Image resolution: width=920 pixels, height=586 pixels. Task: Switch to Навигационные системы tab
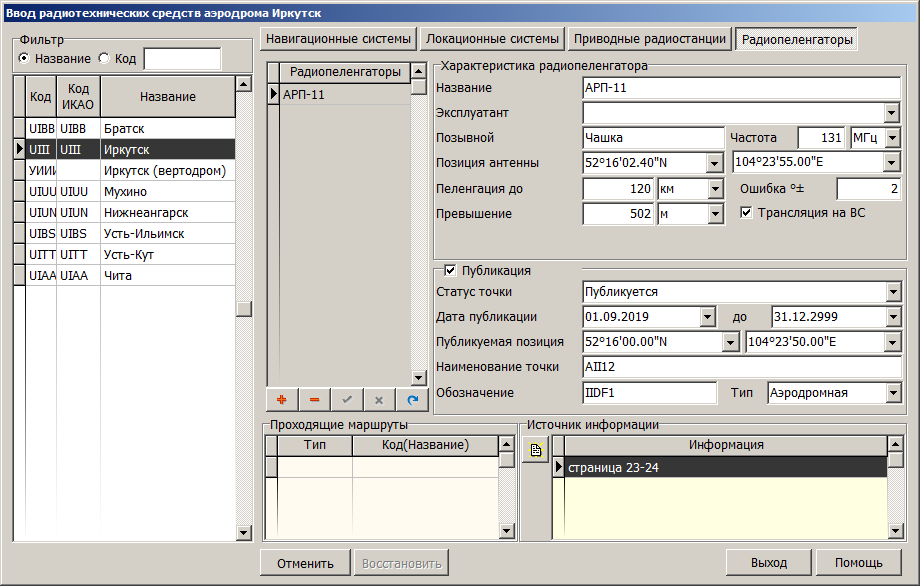tap(338, 39)
